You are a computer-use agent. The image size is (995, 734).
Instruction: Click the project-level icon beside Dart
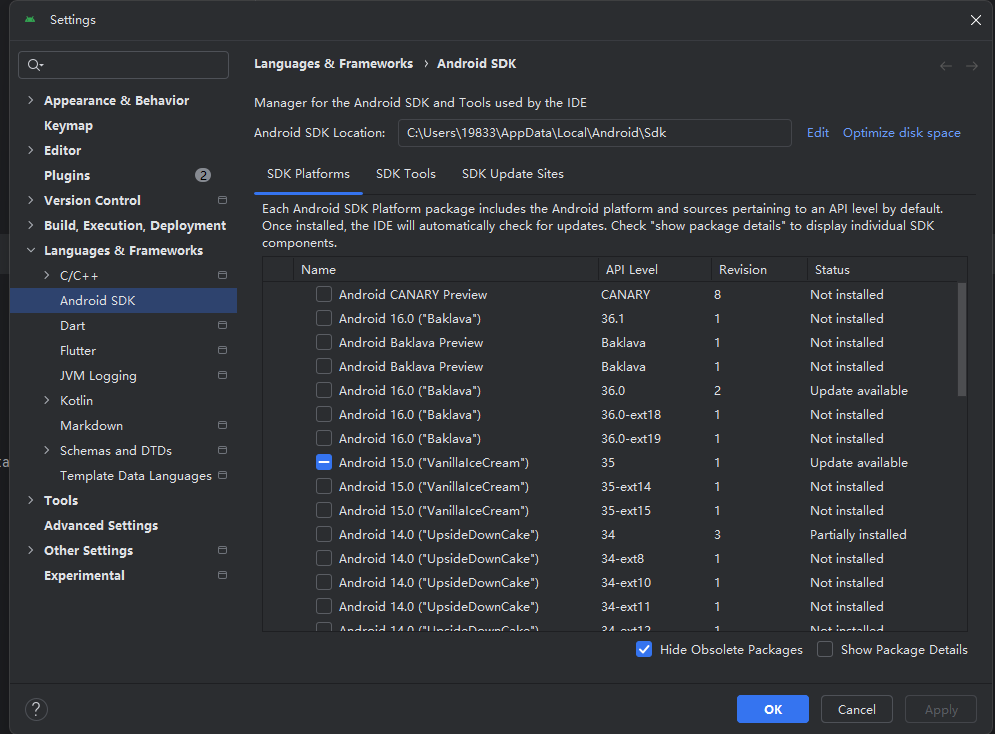222,325
